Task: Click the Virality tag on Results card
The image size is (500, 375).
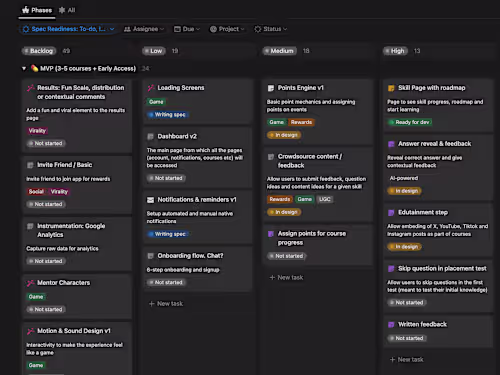Action: [x=37, y=131]
